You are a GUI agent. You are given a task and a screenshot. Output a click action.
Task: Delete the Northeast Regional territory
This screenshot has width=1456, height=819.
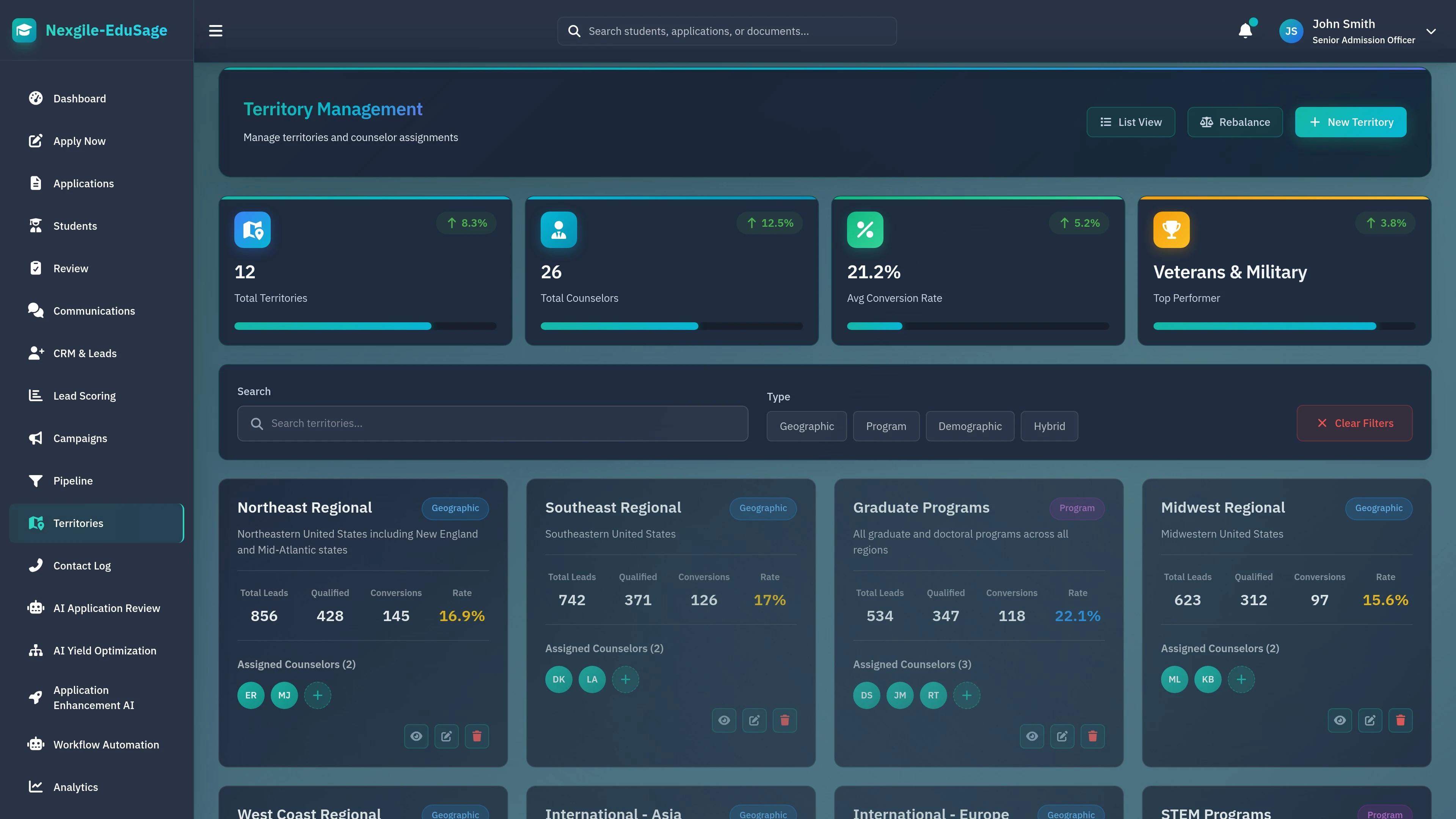[477, 736]
